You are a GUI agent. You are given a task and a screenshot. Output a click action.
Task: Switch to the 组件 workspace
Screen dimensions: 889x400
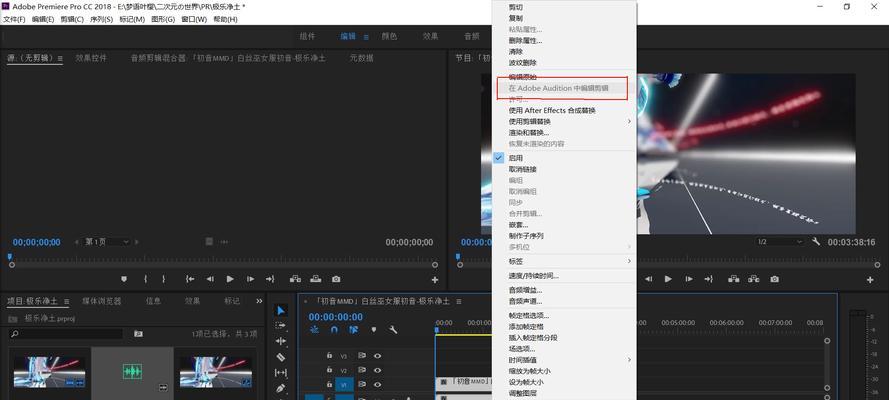[307, 36]
